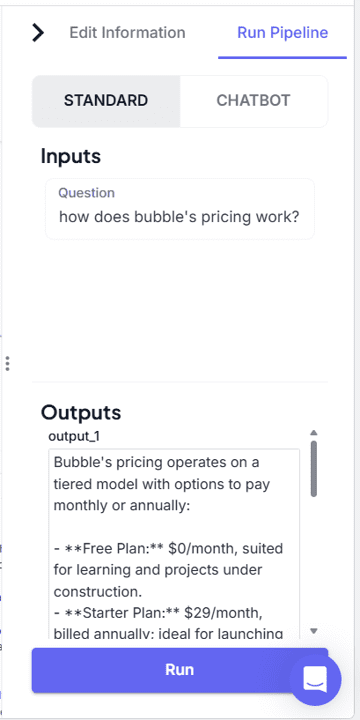Click inside the output_1 text area
Viewport: 360px width, 720px height.
[174, 544]
